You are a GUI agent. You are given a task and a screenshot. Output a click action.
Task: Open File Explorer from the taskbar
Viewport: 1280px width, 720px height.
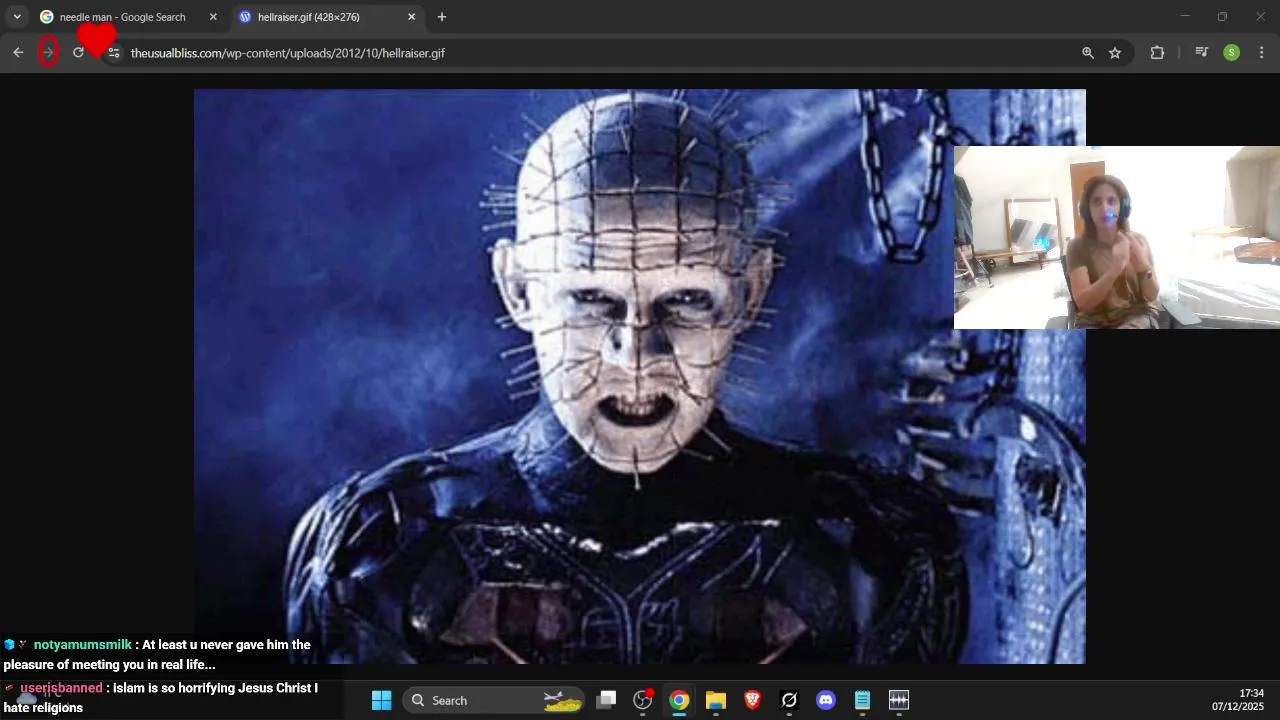(x=716, y=700)
